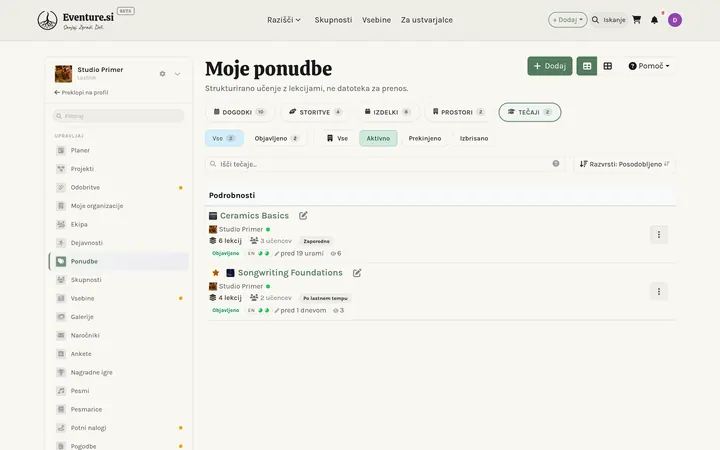Switch to the Storitve tab
The height and width of the screenshot is (450, 720).
(315, 112)
